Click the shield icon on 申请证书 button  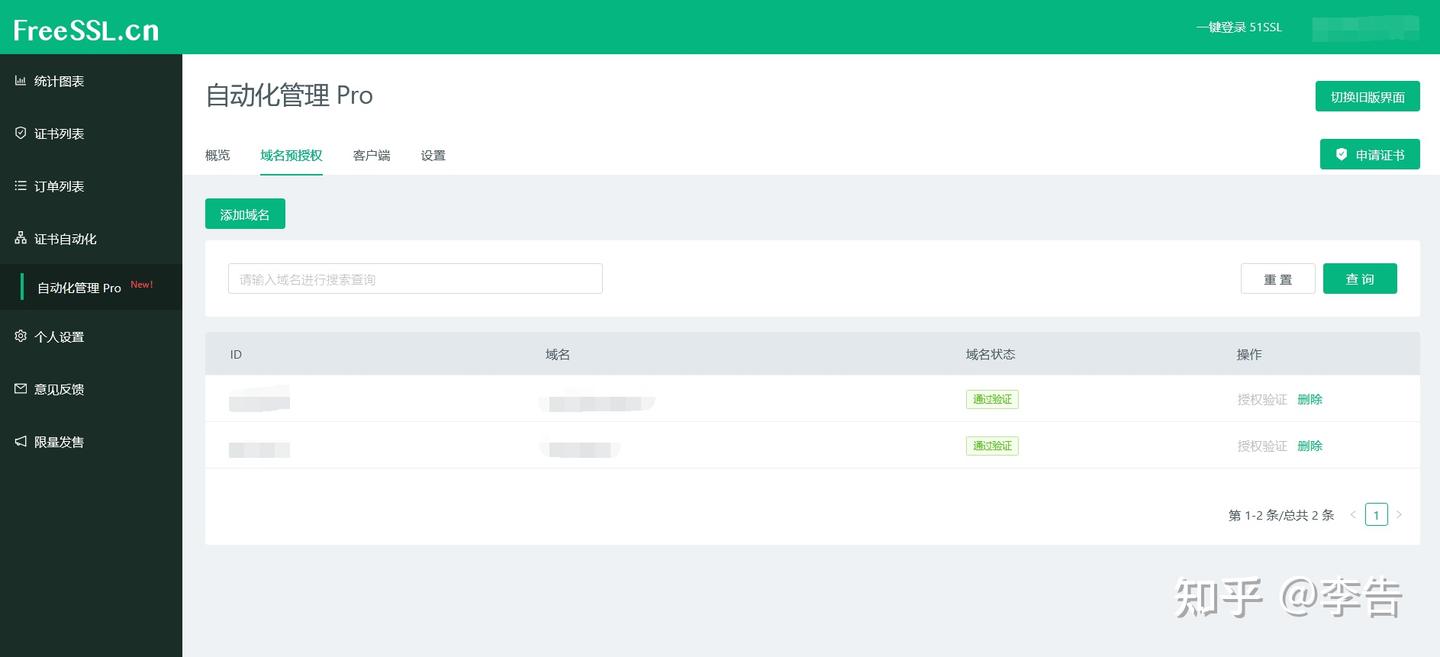tap(1341, 154)
